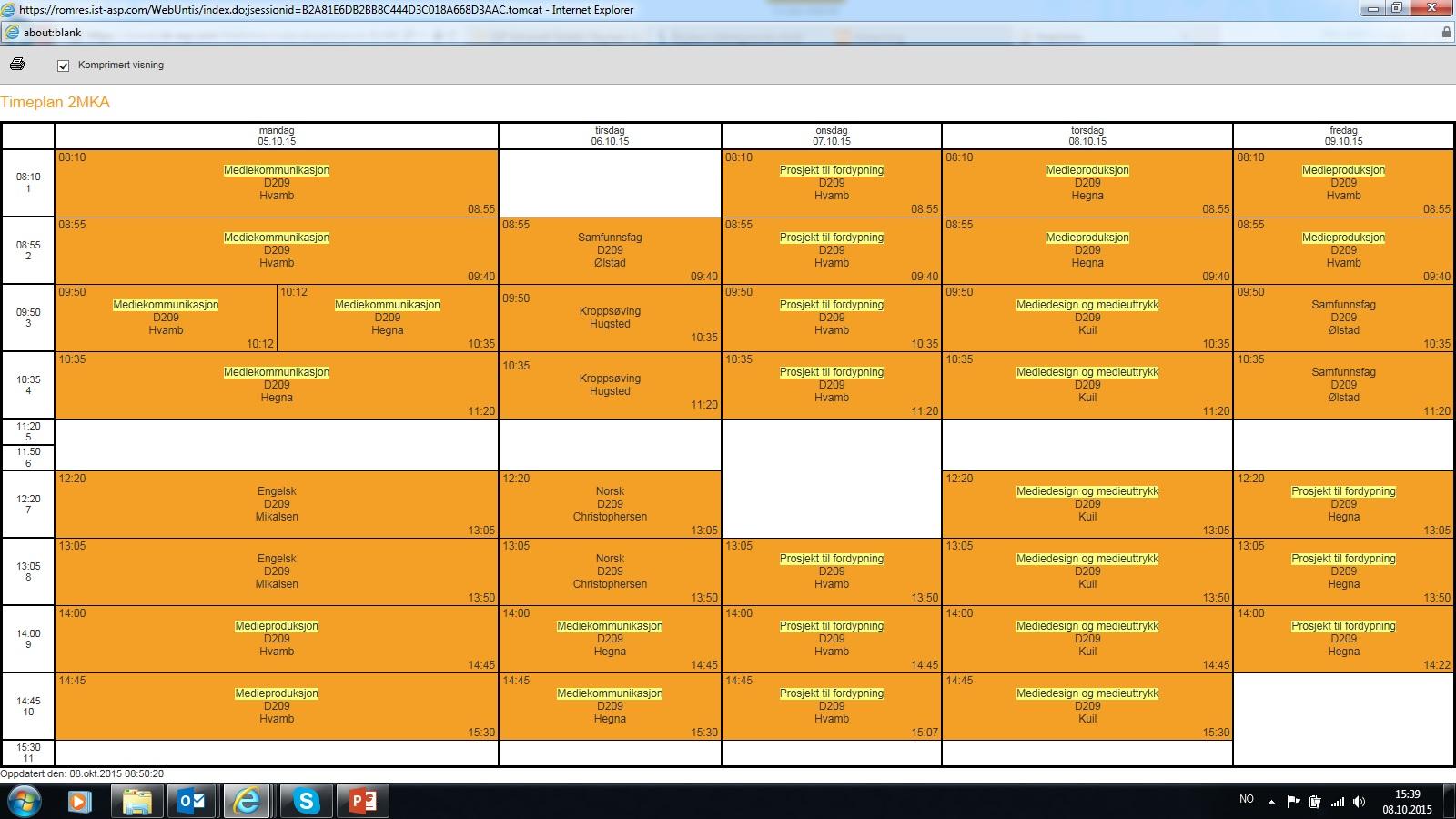Uncheck the Komprimert visning checkbox
This screenshot has width=1456, height=819.
click(63, 66)
